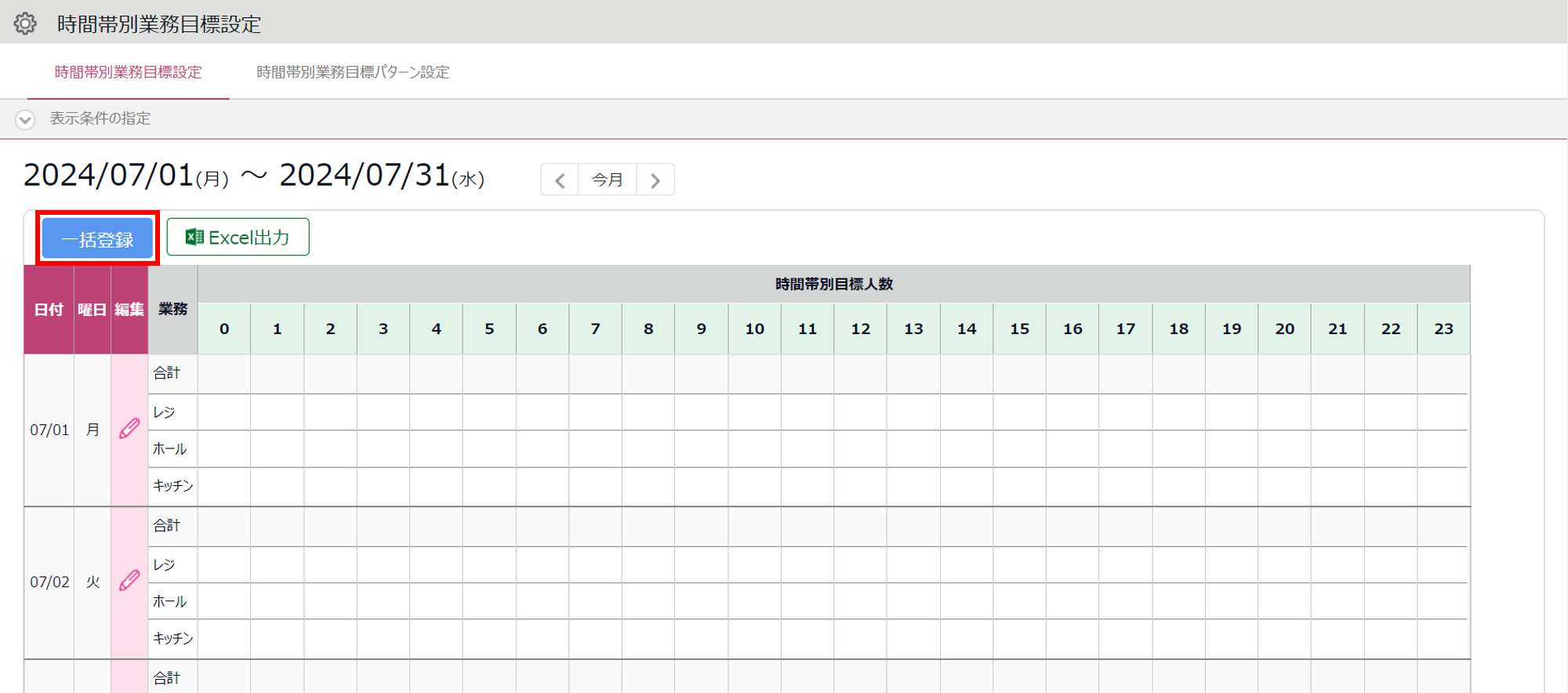The height and width of the screenshot is (693, 1568).
Task: Go to next month with right chevron
Action: (655, 180)
